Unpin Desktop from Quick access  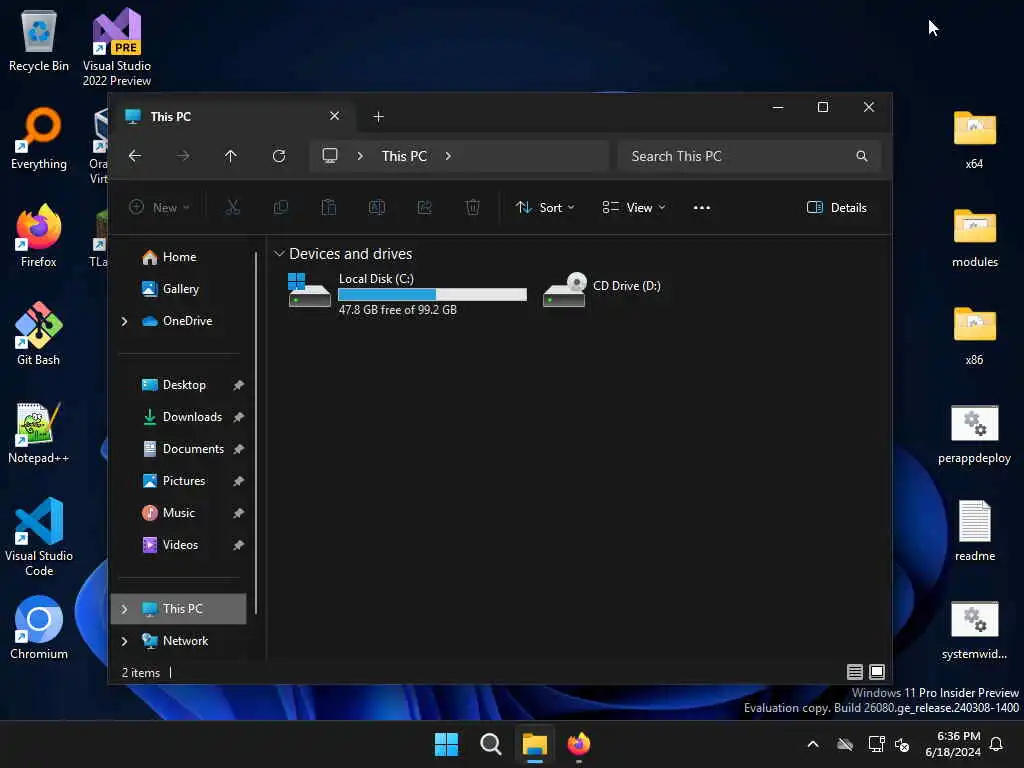tap(238, 385)
